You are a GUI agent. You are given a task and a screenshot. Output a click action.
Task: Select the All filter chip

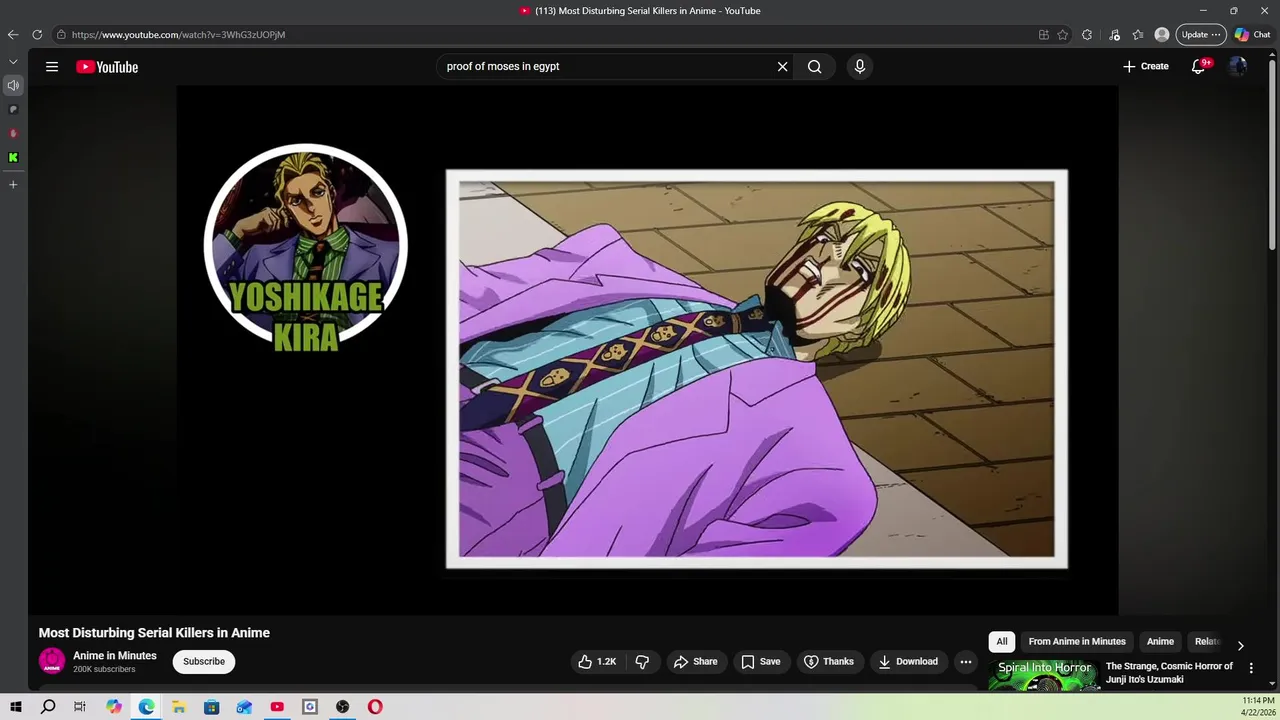point(1002,642)
